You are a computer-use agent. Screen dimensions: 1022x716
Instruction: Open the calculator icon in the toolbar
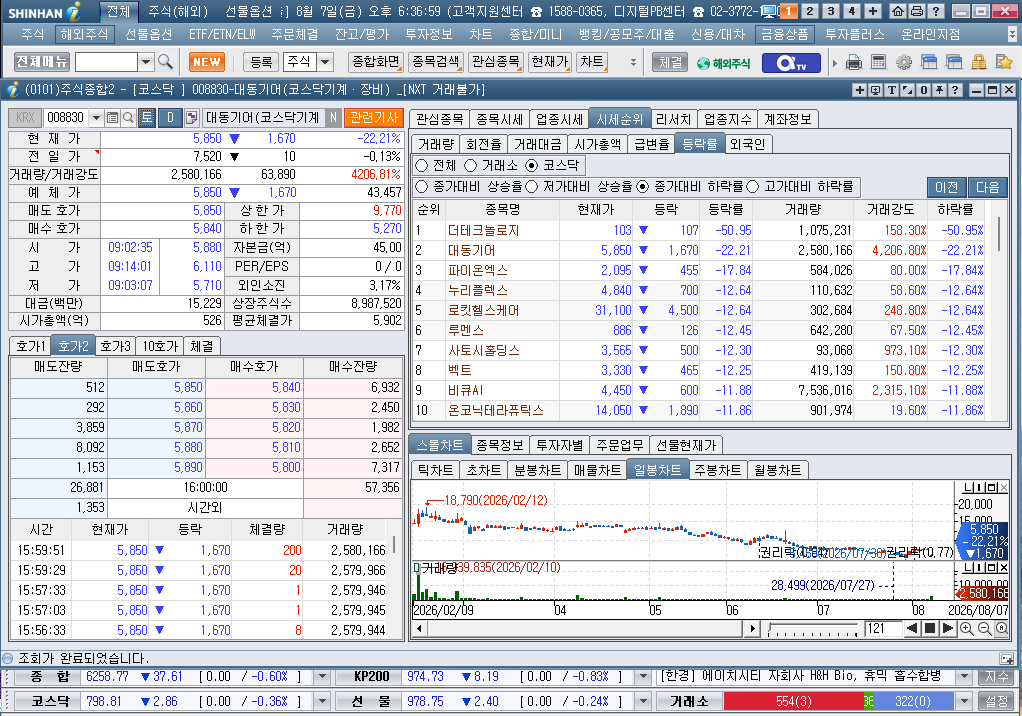(x=878, y=63)
